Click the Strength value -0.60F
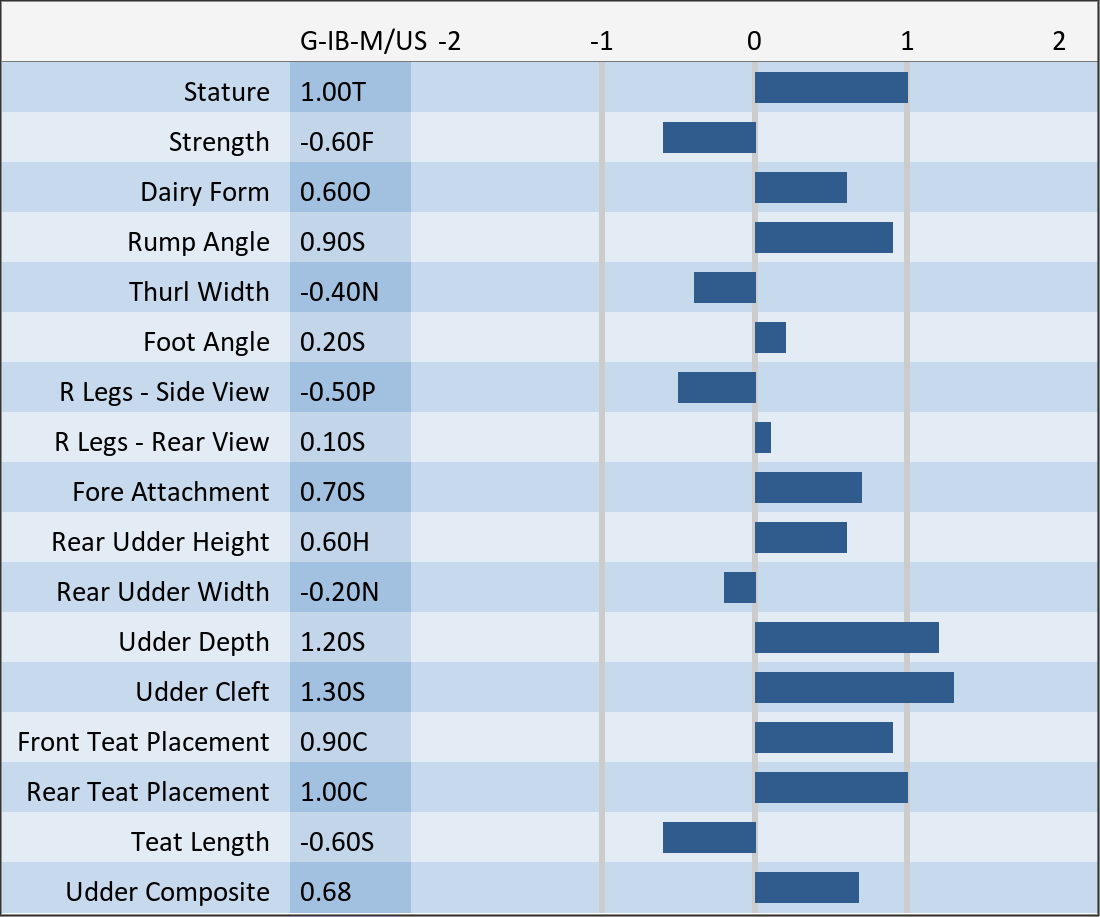 (337, 142)
